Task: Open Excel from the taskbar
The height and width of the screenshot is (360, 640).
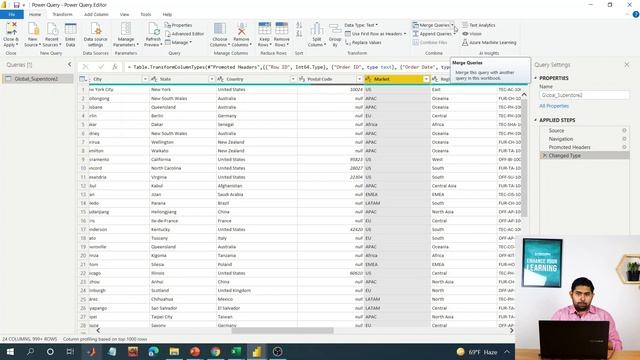Action: (x=236, y=351)
